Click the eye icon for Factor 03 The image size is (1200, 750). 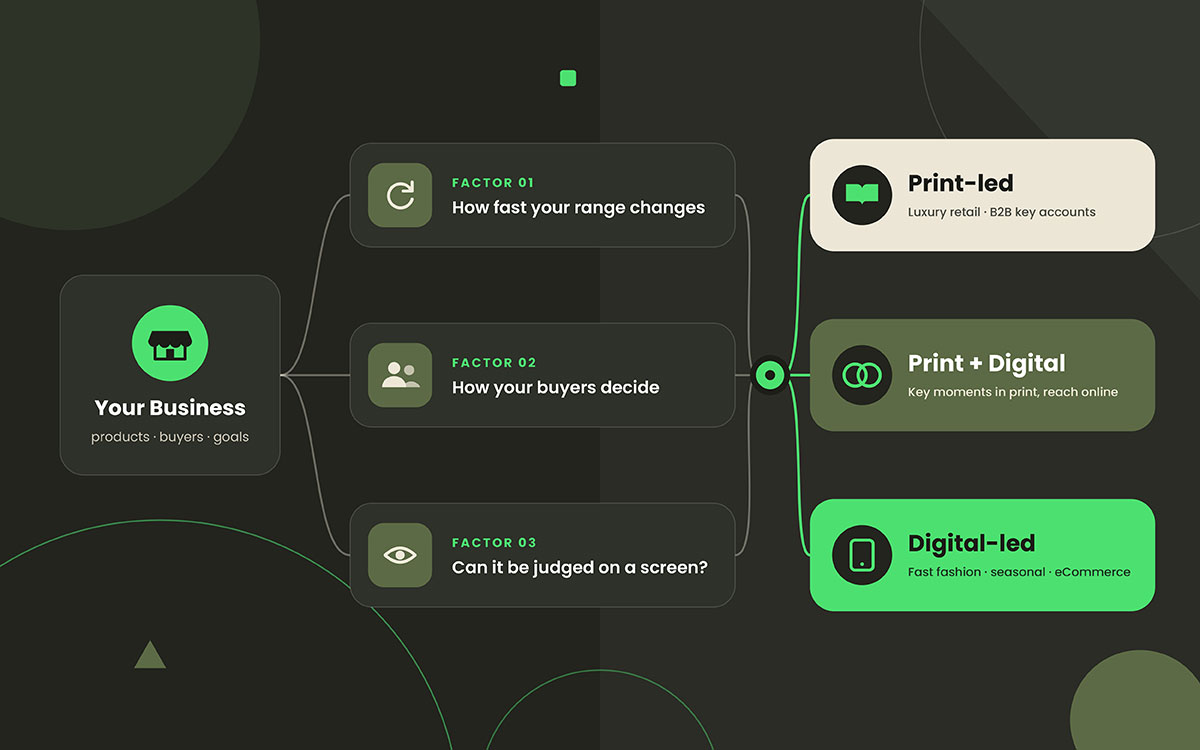(x=400, y=555)
